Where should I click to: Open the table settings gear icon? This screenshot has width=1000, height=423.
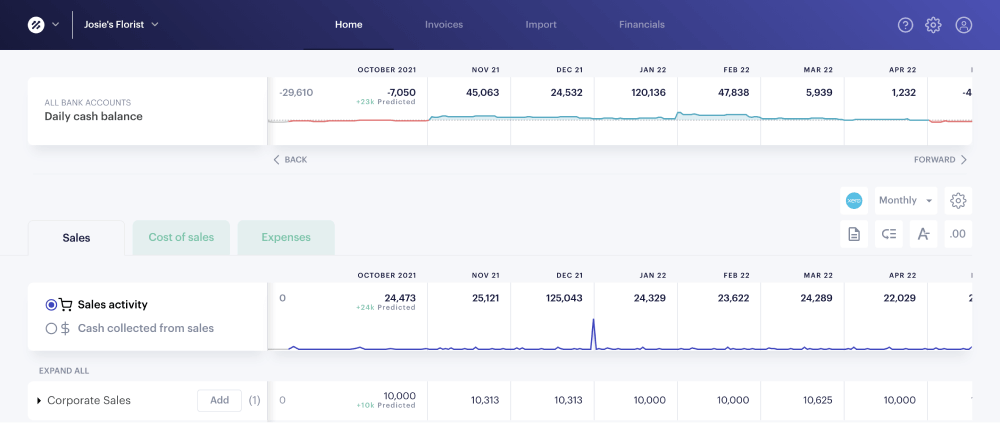(958, 200)
